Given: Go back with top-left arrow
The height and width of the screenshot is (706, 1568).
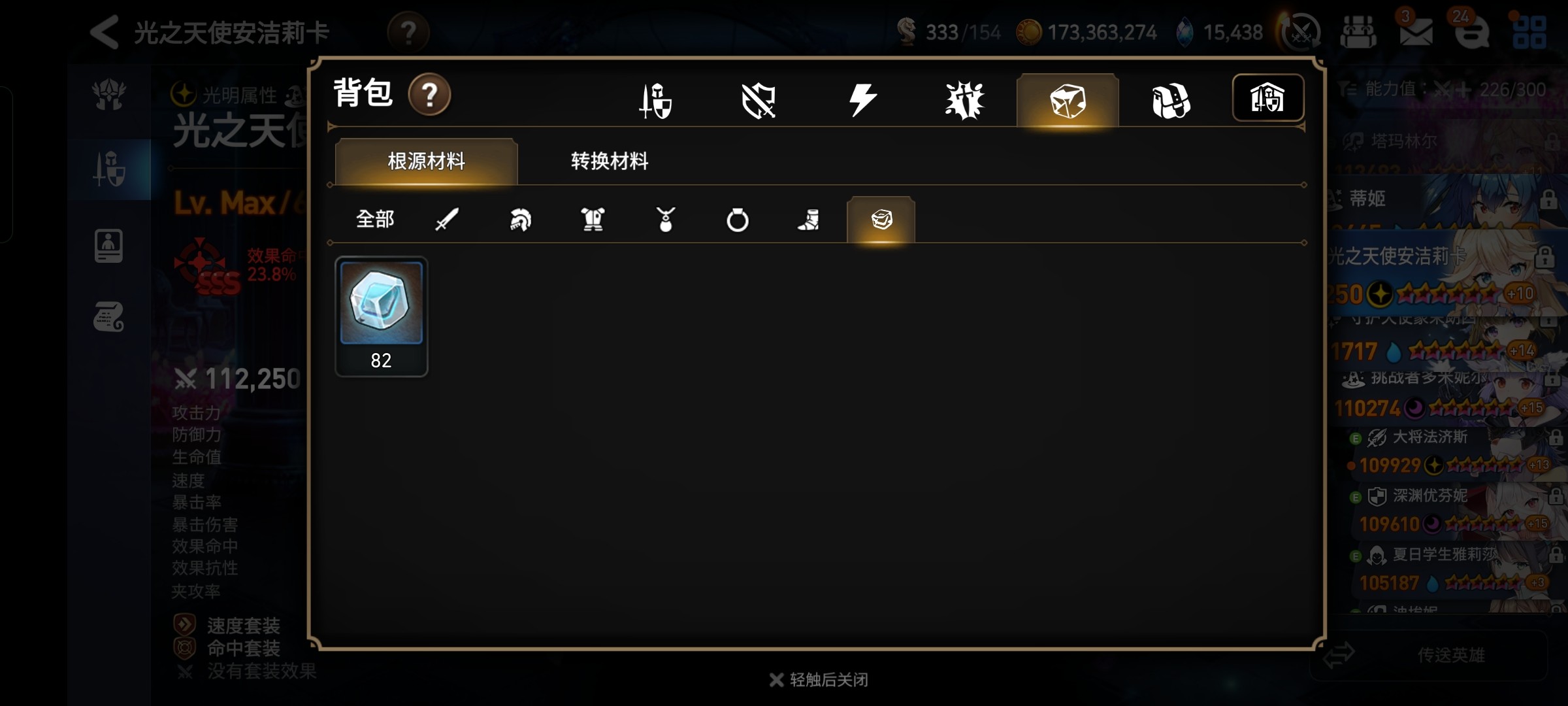Looking at the screenshot, I should pos(105,32).
